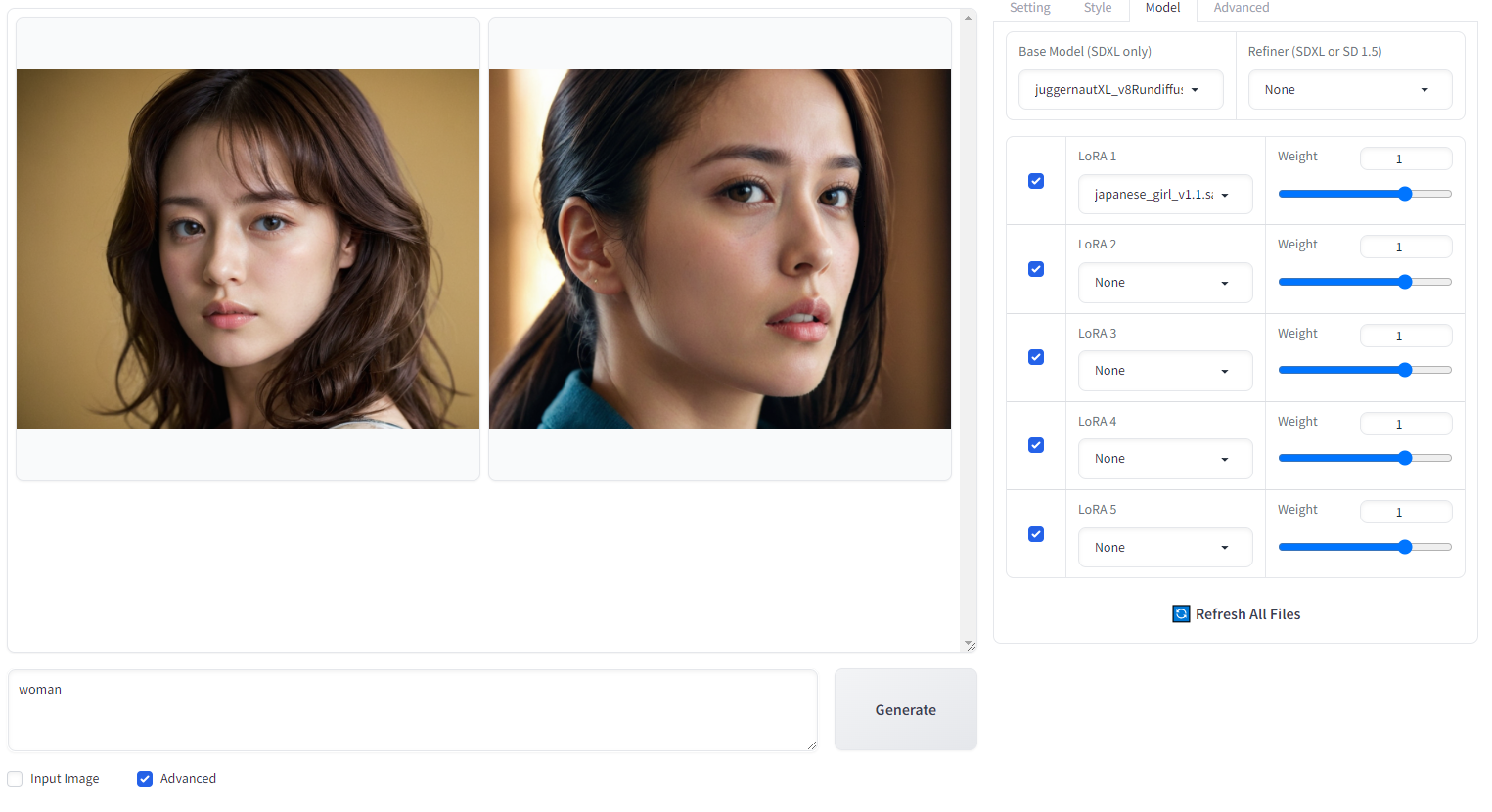
Task: Click the gallery scrollbar up arrow
Action: click(969, 18)
